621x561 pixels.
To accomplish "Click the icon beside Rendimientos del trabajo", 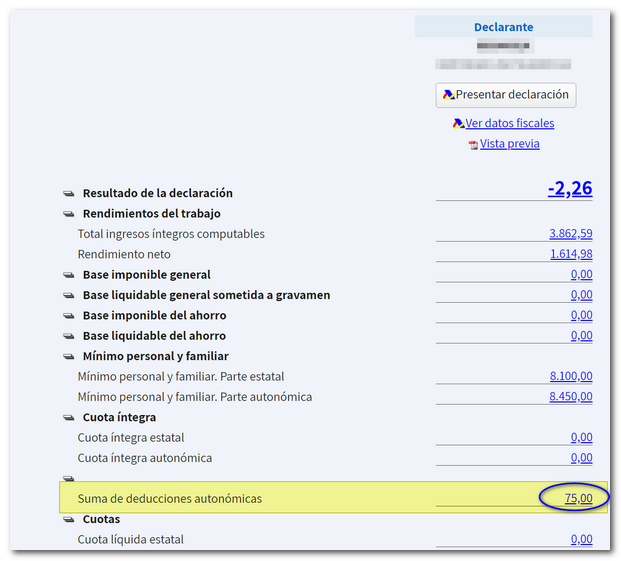I will point(69,214).
